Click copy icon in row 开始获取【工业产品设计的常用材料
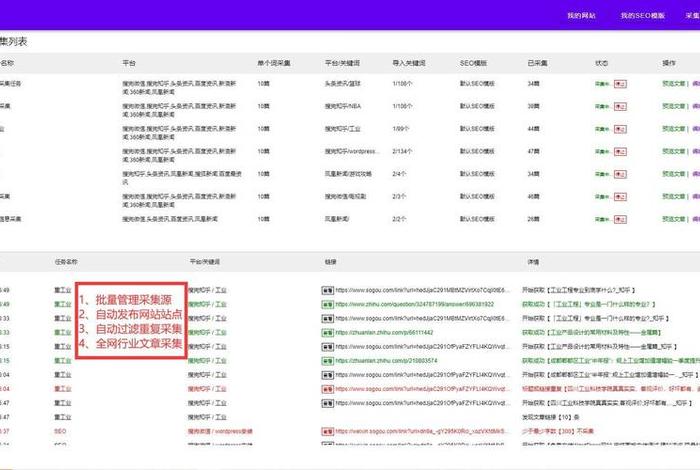700x470 pixels. click(x=328, y=347)
